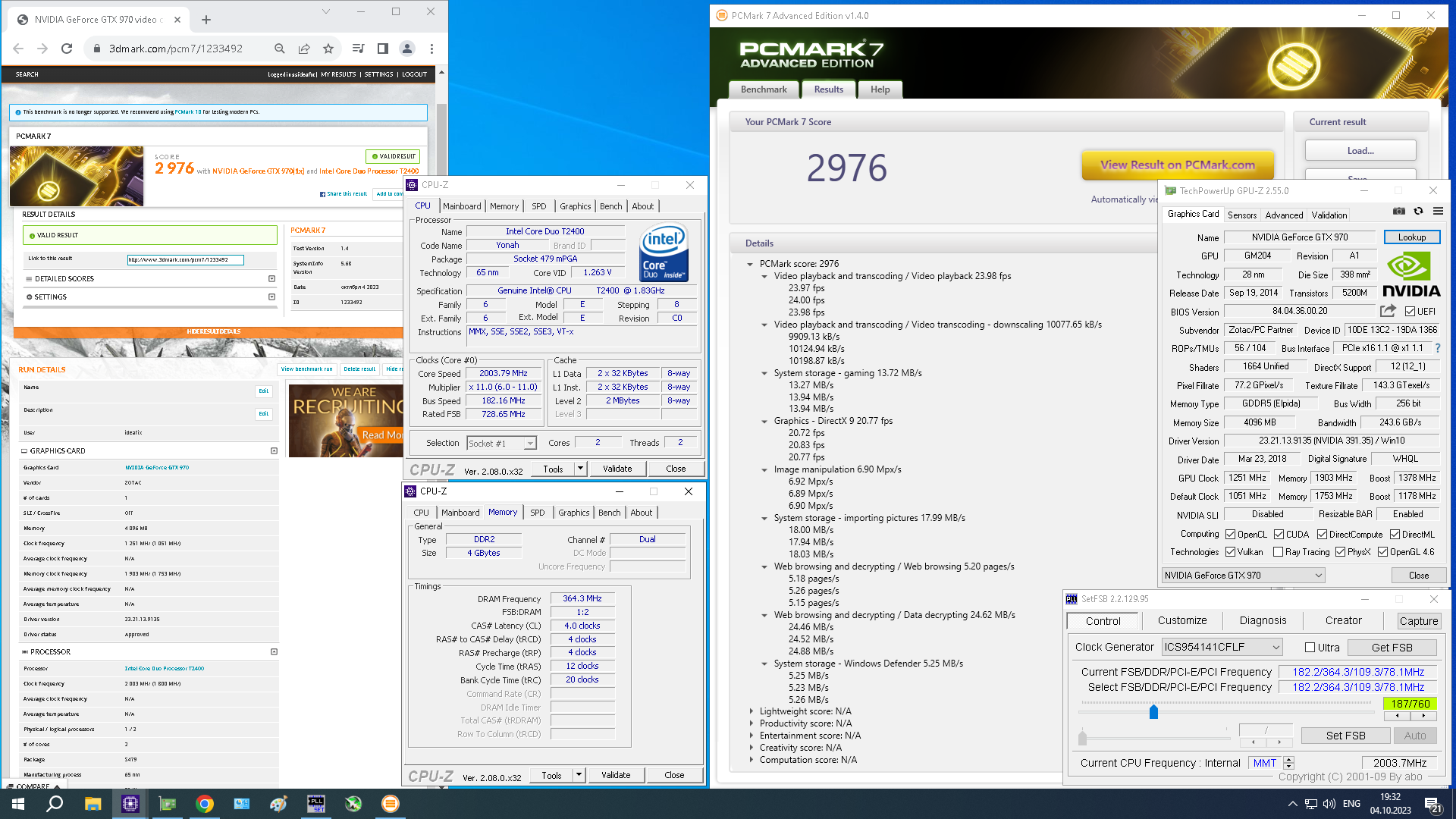Image resolution: width=1456 pixels, height=819 pixels.
Task: Open the SPD tab in lower CPU-Z window
Action: point(538,513)
